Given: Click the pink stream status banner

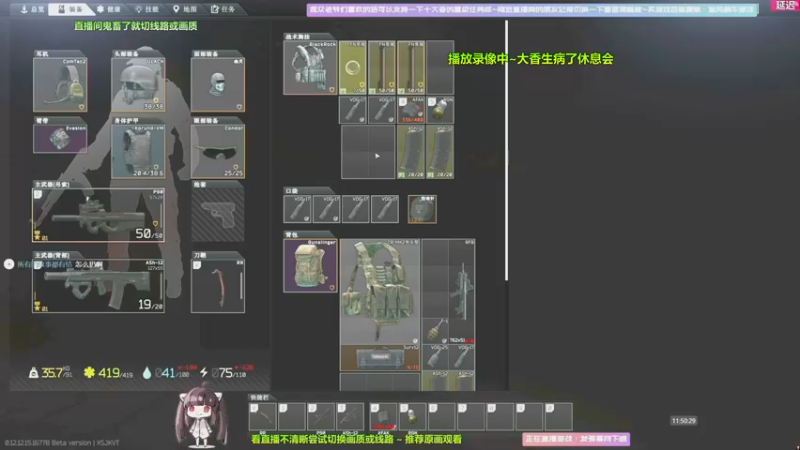Looking at the screenshot, I should (x=577, y=439).
